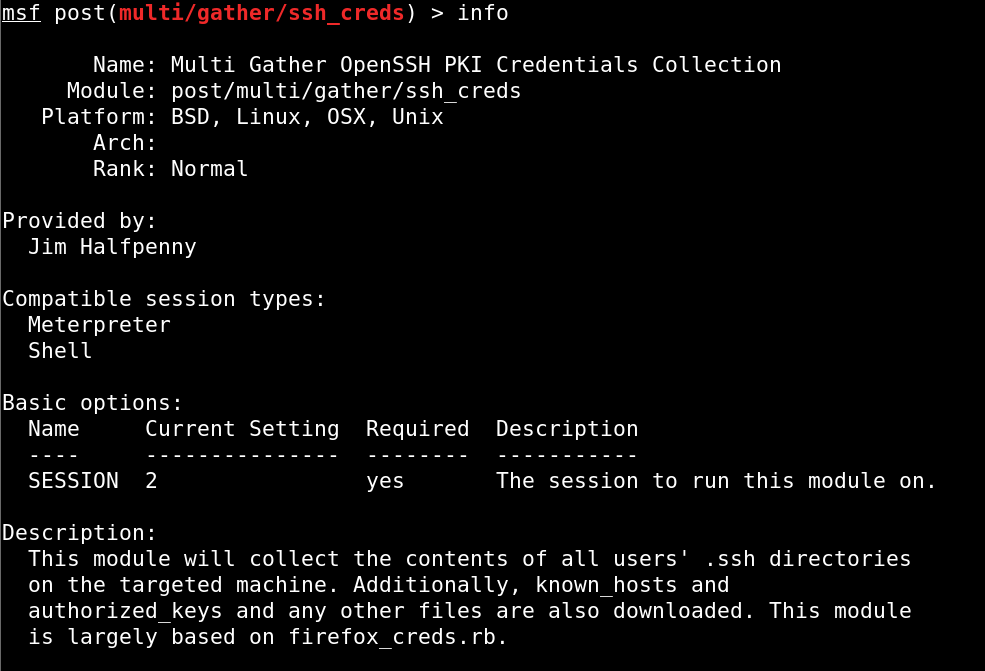Click the underlined msf prompt text
This screenshot has width=985, height=671.
21,13
